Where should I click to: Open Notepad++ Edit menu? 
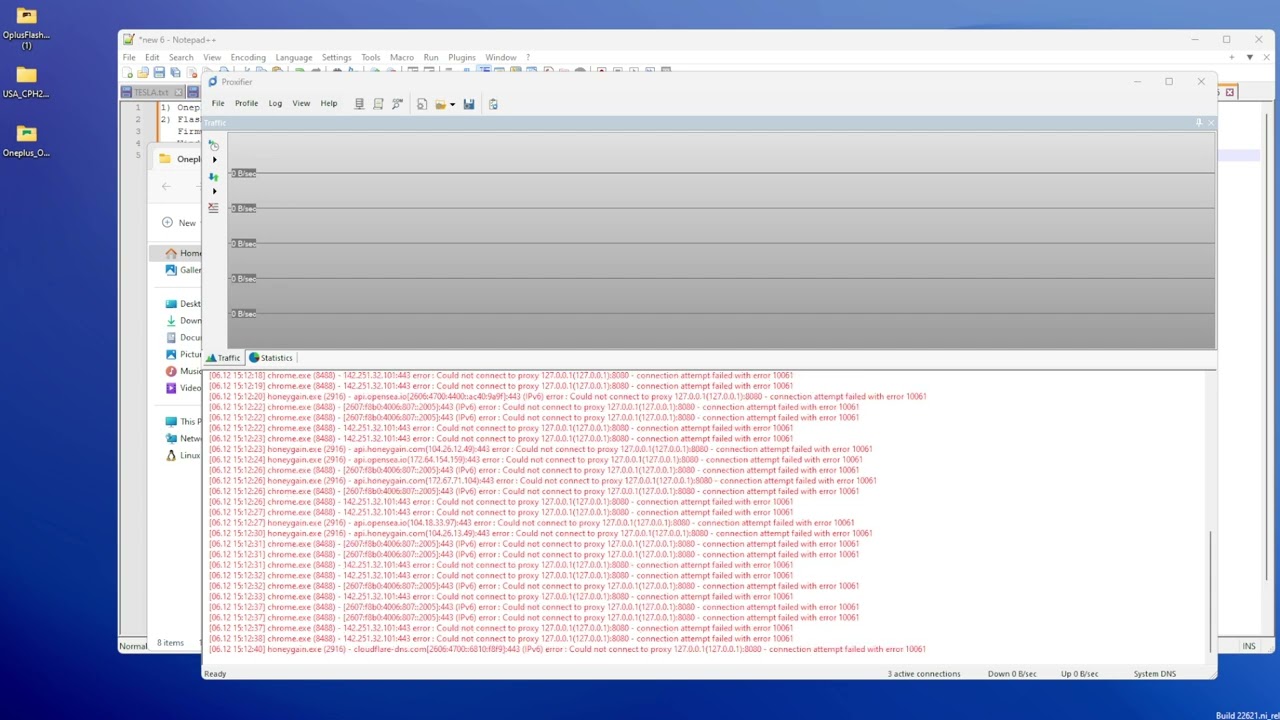coord(152,57)
